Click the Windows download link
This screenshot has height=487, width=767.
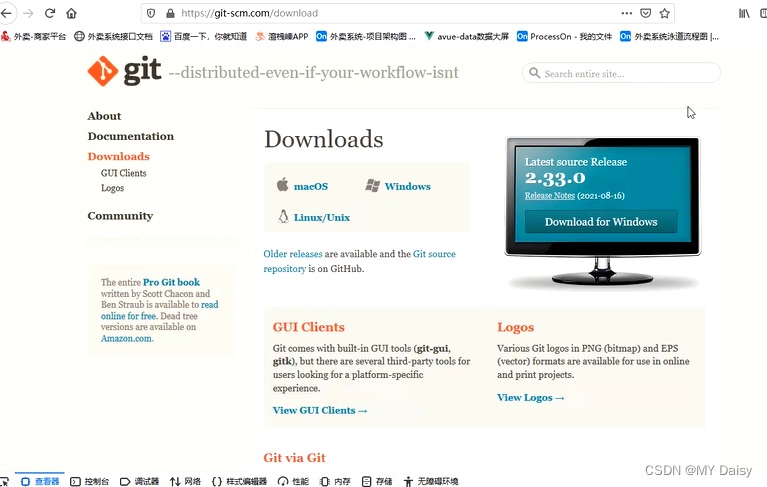(x=407, y=186)
